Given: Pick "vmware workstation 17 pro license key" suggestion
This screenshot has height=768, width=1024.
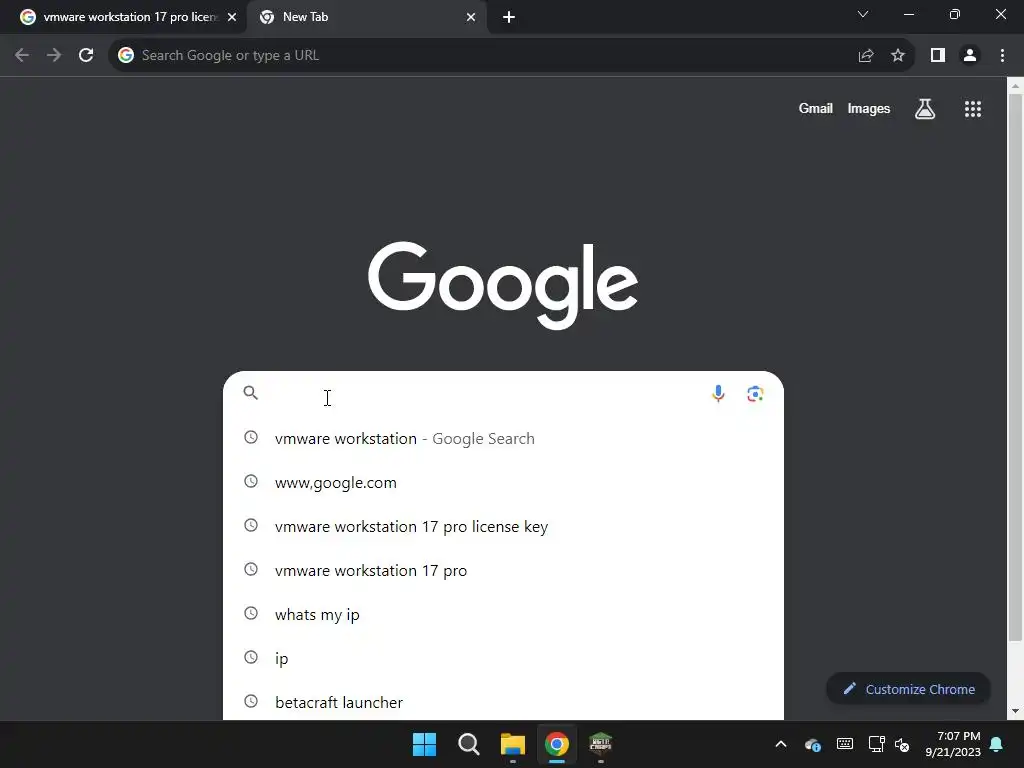Looking at the screenshot, I should coord(503,526).
